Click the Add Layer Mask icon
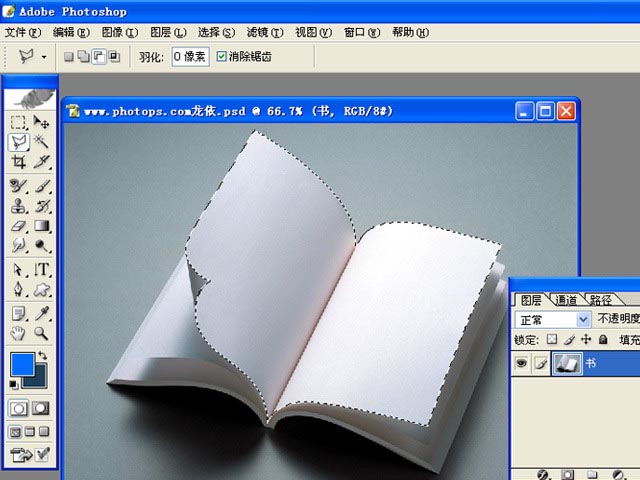Screen dimensions: 640x480 [x=567, y=474]
